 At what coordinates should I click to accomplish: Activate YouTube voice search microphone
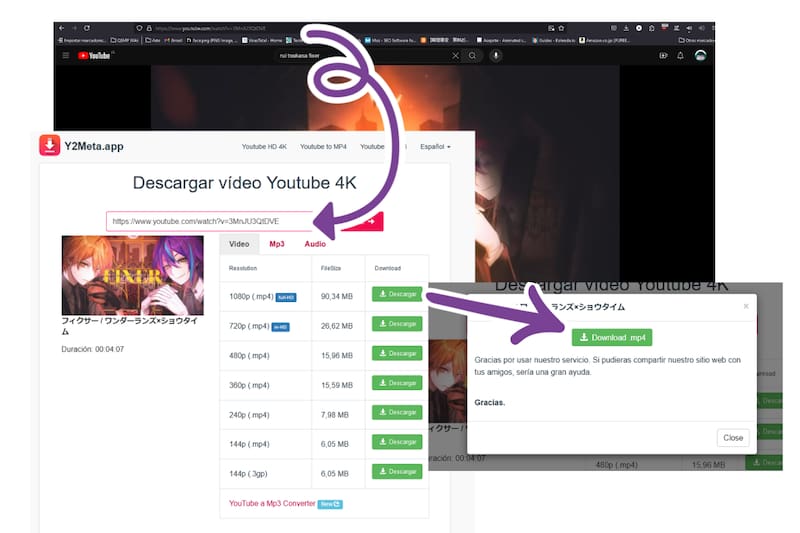tap(495, 56)
